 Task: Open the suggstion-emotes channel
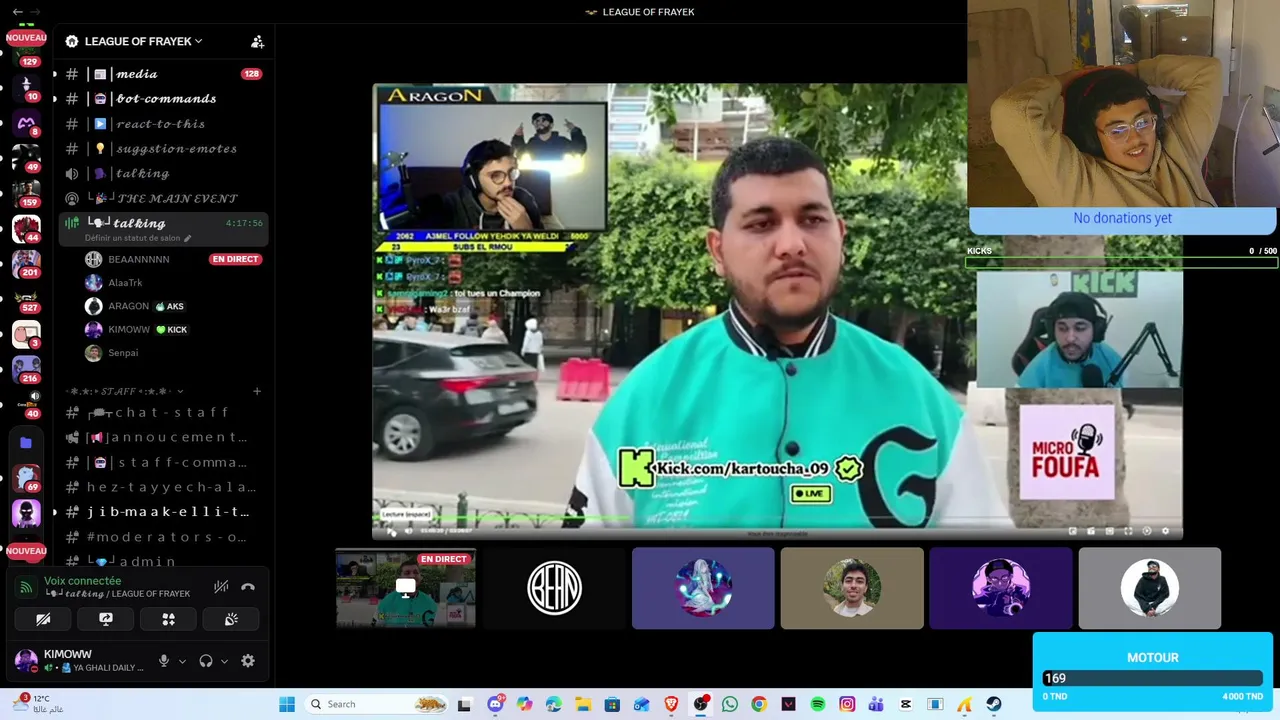[162, 149]
